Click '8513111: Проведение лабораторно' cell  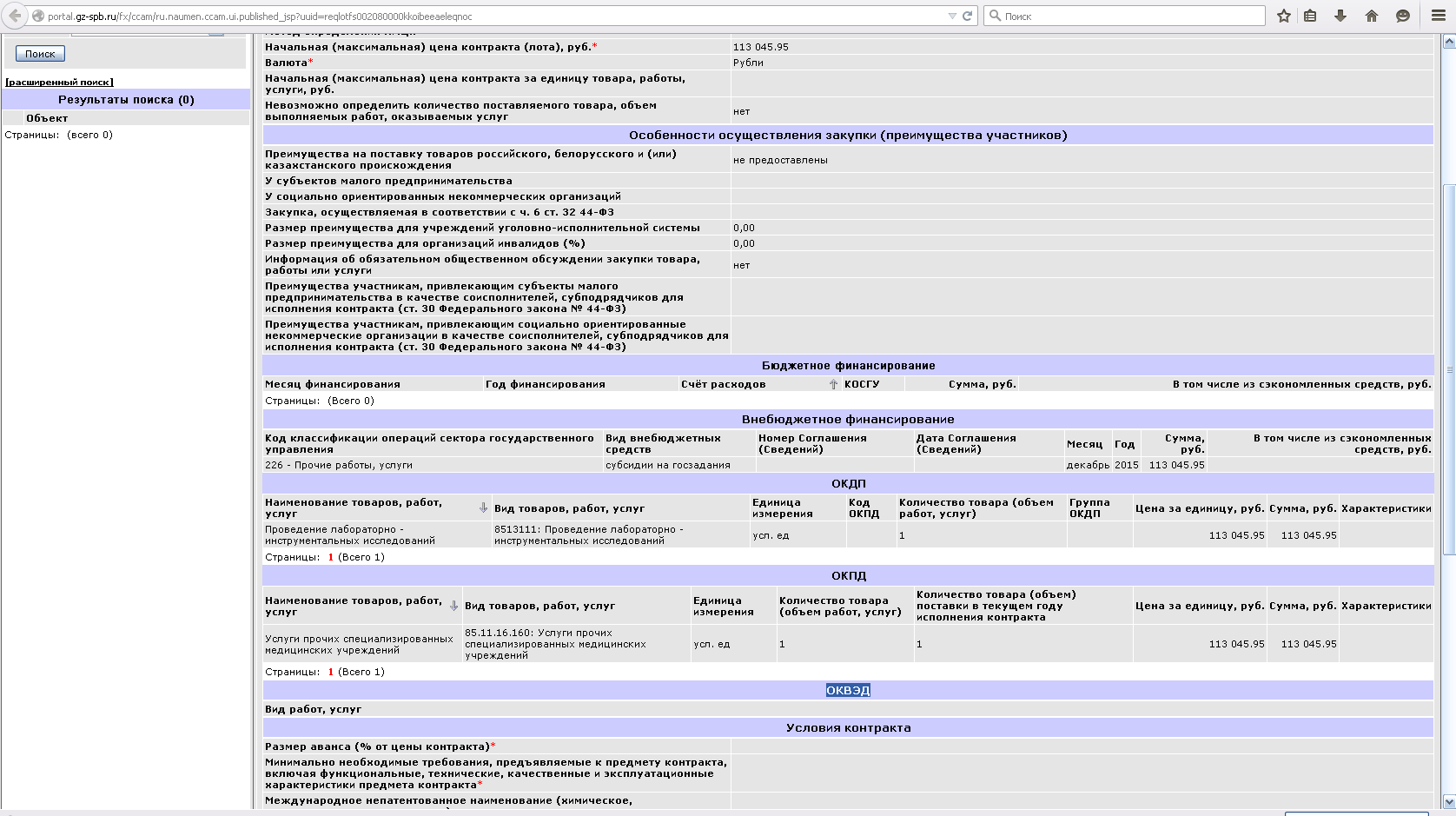pos(620,534)
